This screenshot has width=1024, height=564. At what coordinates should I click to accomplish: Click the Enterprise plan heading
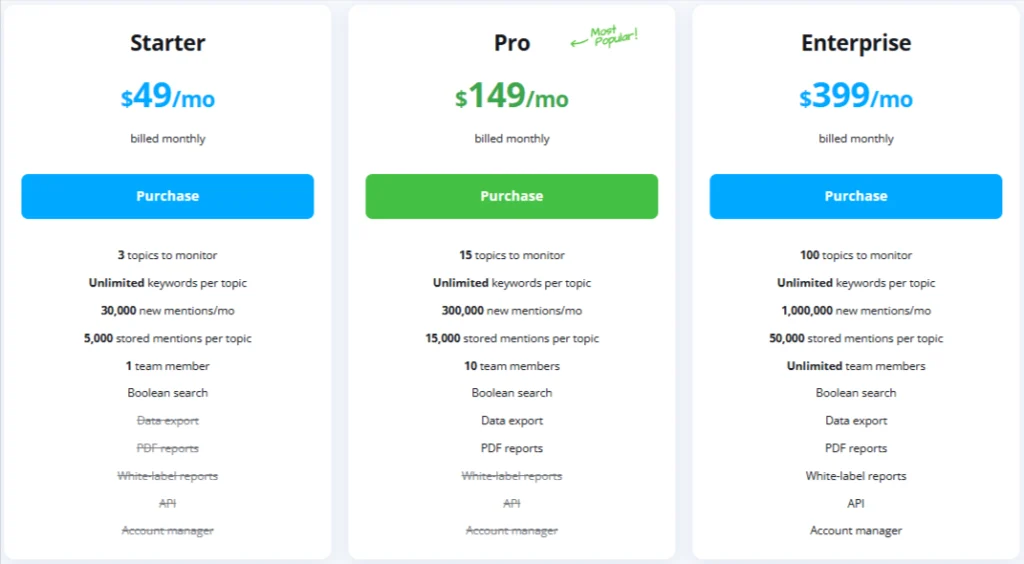[x=855, y=43]
